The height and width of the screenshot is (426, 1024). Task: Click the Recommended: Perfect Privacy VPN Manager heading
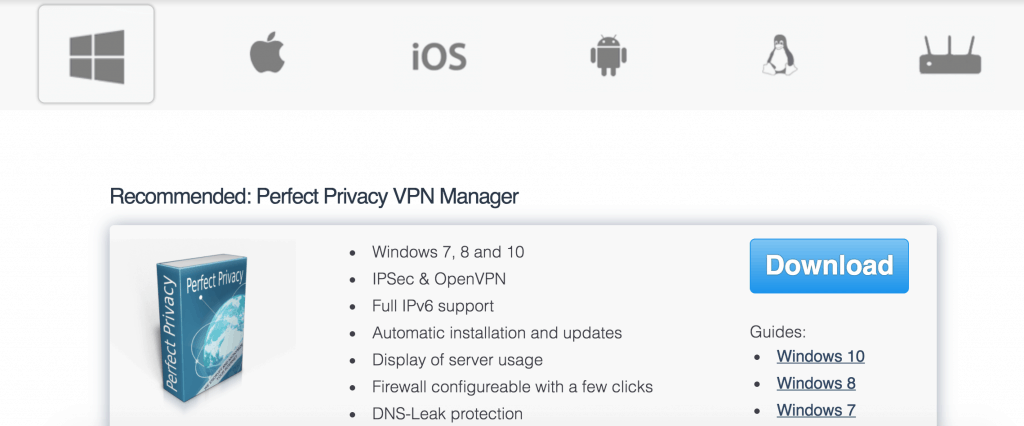314,196
